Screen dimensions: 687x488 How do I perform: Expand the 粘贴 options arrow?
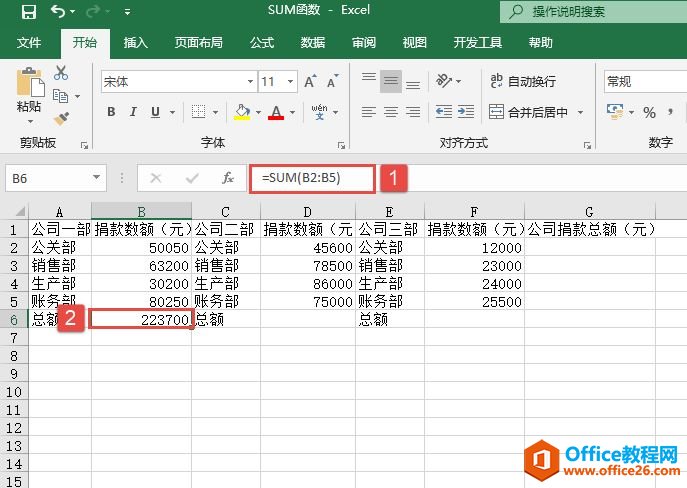coord(30,121)
